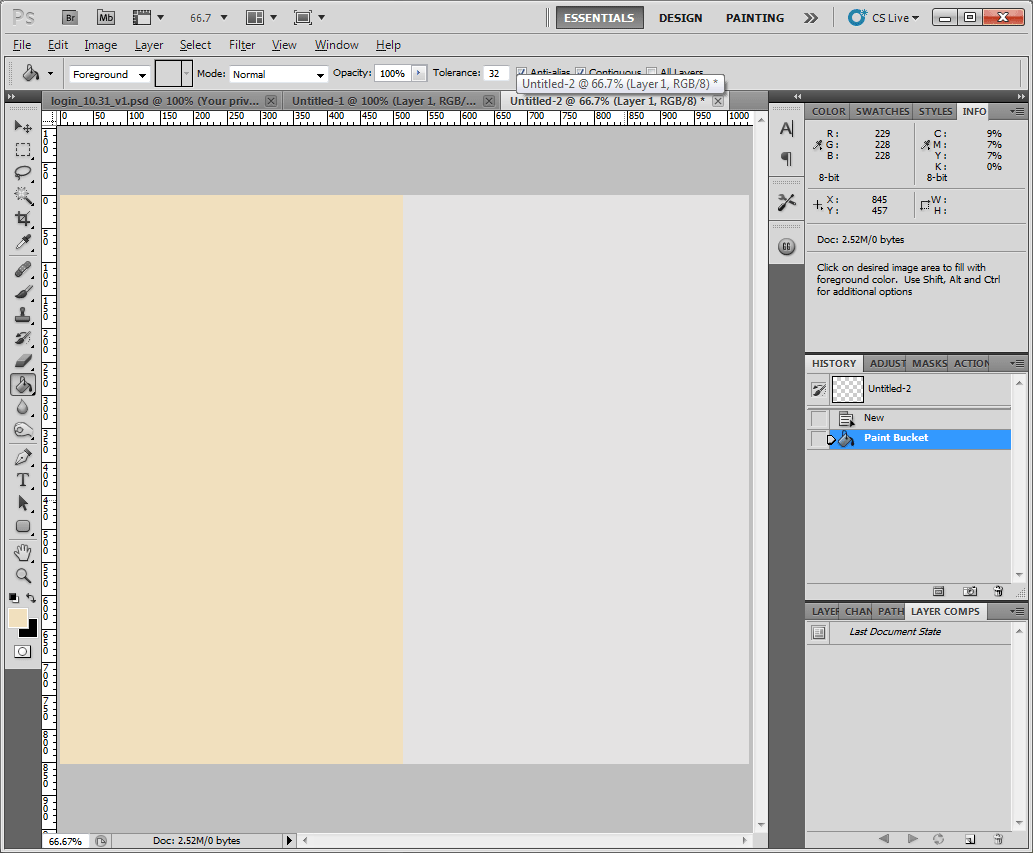Set history brush source to Paint Bucket state
Viewport: 1033px width, 853px height.
[x=818, y=439]
